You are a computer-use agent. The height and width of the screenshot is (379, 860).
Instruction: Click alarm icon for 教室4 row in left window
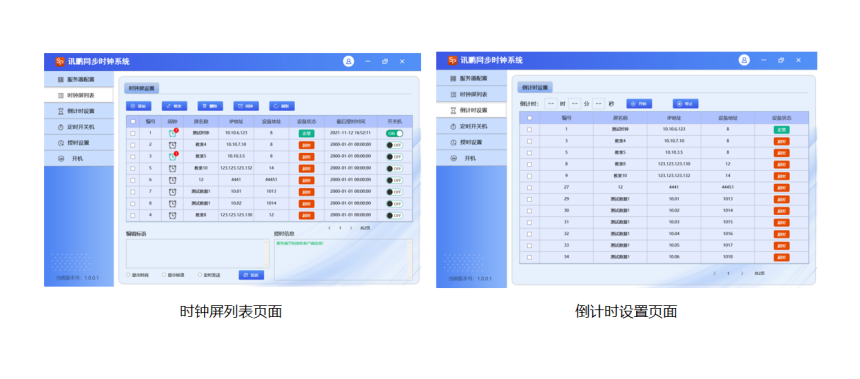(173, 145)
